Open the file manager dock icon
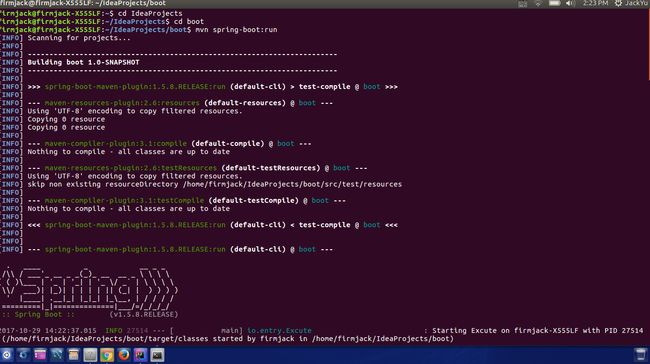650x364 pixels. pos(73,355)
